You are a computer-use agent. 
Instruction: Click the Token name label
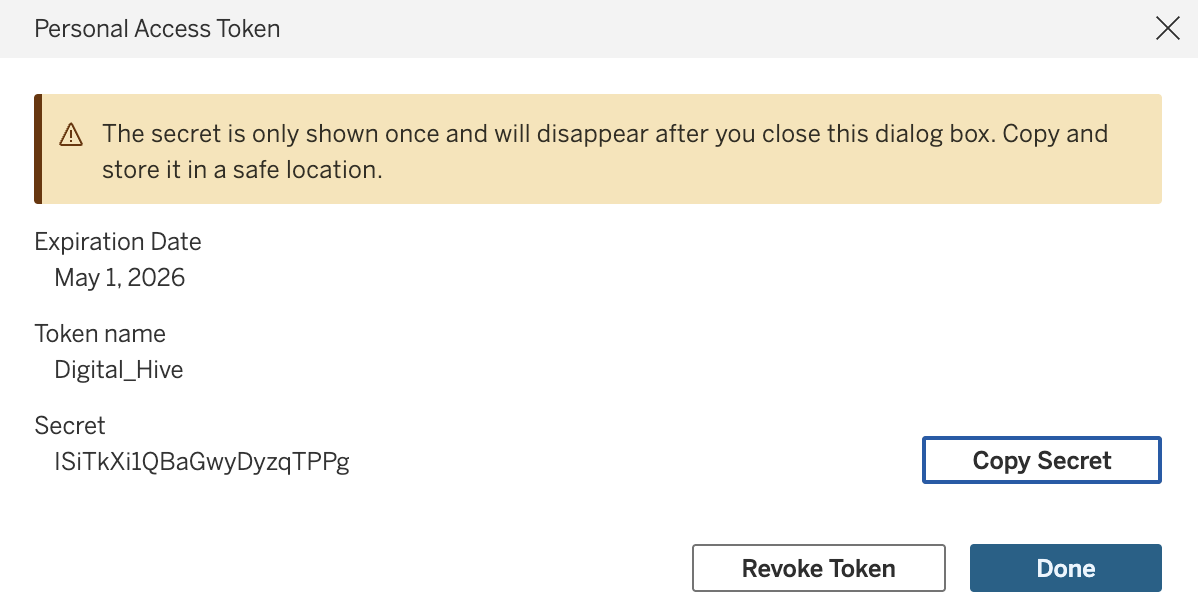click(100, 334)
